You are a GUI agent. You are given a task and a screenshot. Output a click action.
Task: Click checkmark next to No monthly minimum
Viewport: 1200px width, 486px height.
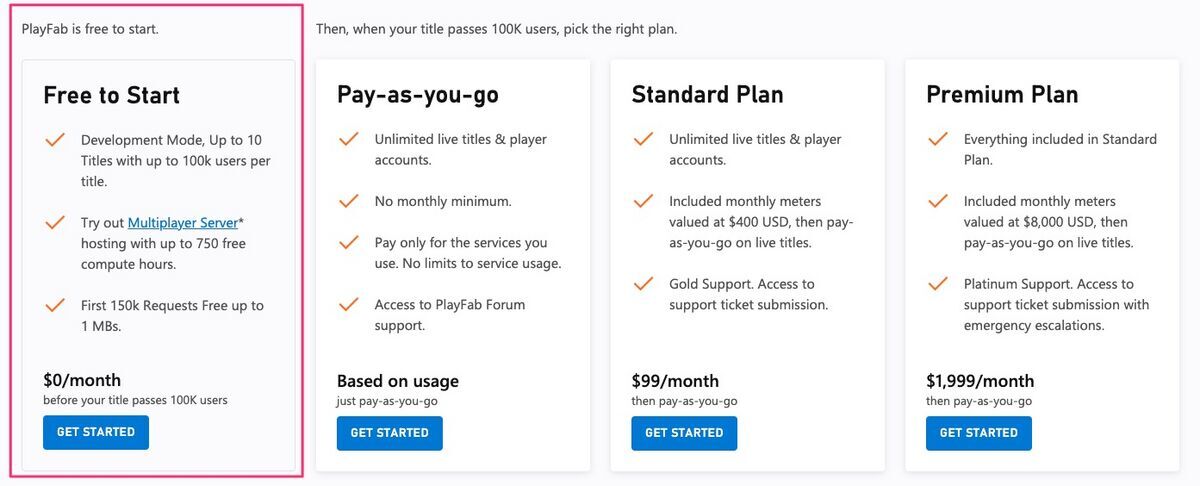(349, 201)
